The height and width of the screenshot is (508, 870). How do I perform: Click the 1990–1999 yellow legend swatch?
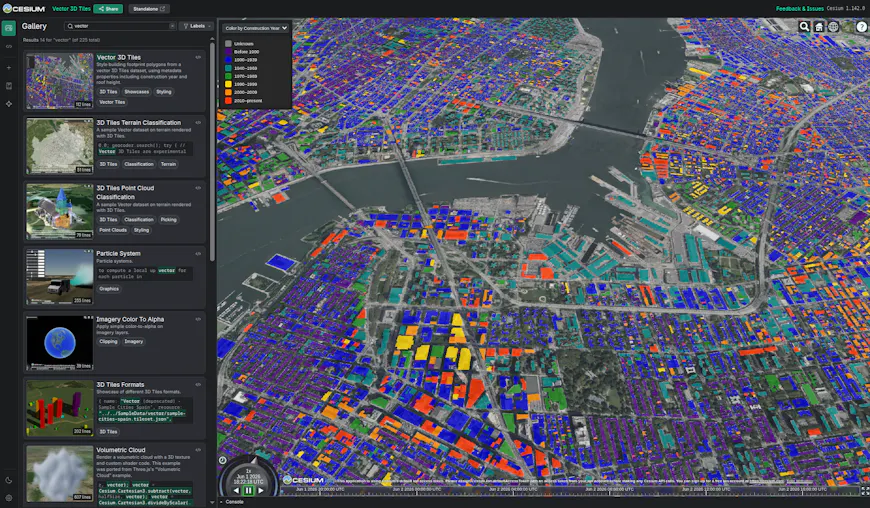pos(228,84)
